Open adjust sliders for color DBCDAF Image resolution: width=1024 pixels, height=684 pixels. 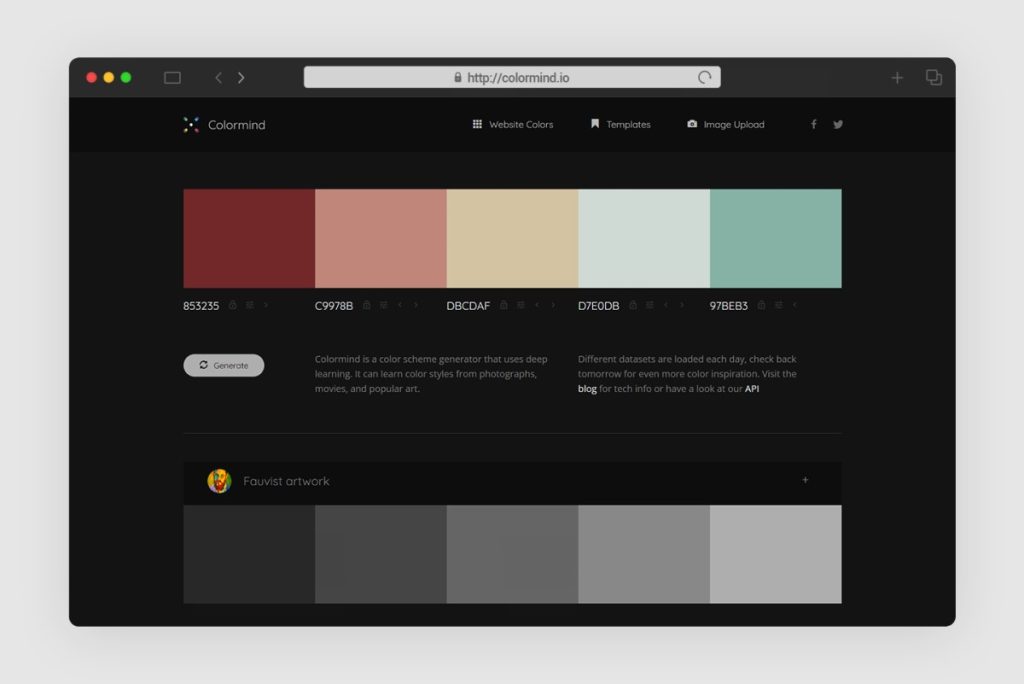[520, 305]
